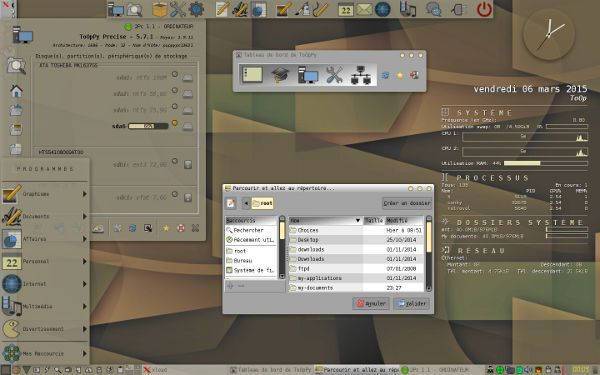Click the file list vertical scrollbar

(x=429, y=254)
